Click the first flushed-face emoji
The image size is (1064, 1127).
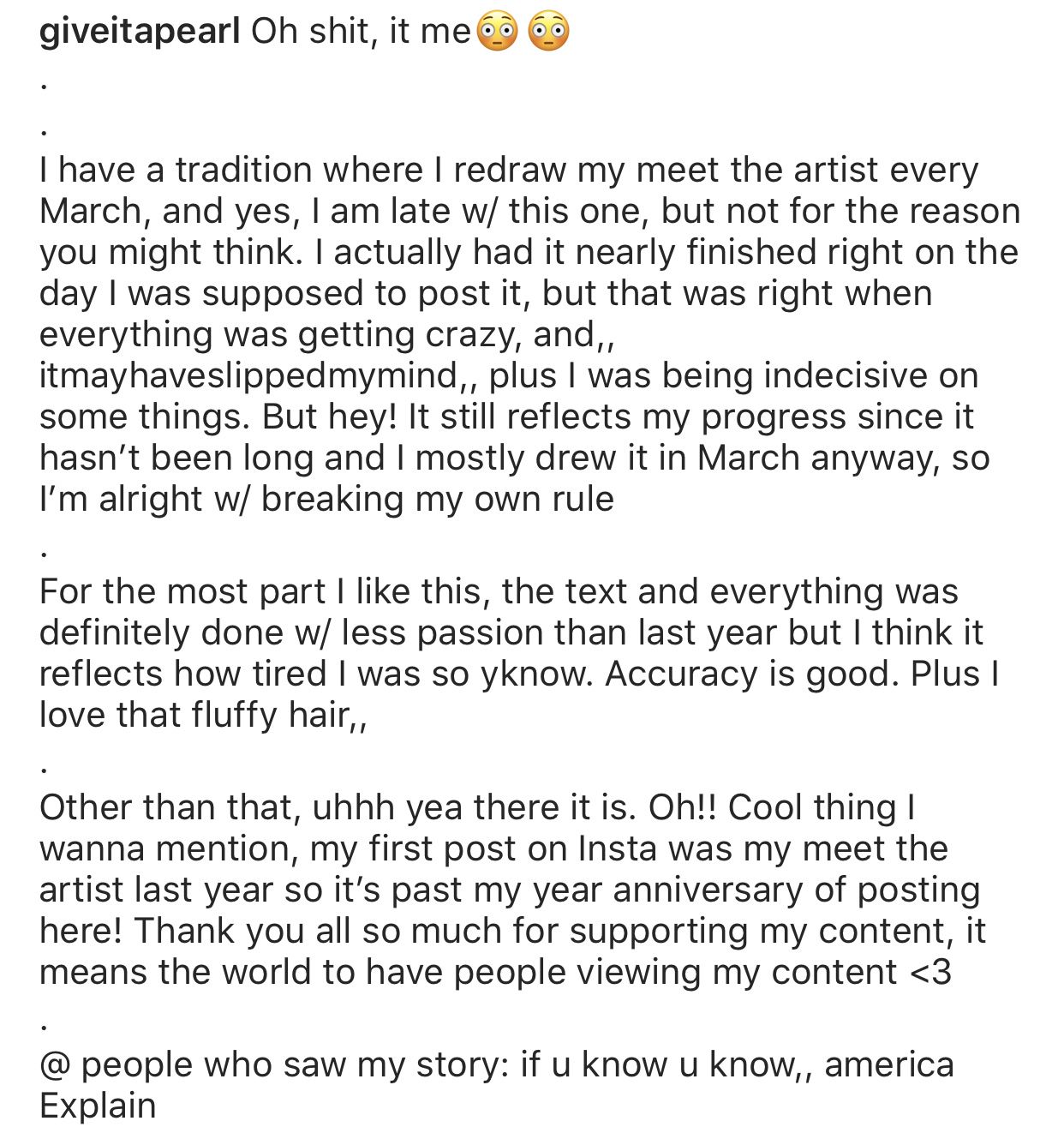498,32
